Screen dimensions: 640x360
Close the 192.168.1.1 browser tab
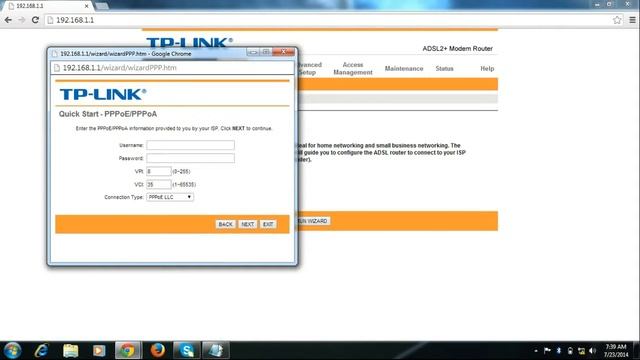[87, 6]
